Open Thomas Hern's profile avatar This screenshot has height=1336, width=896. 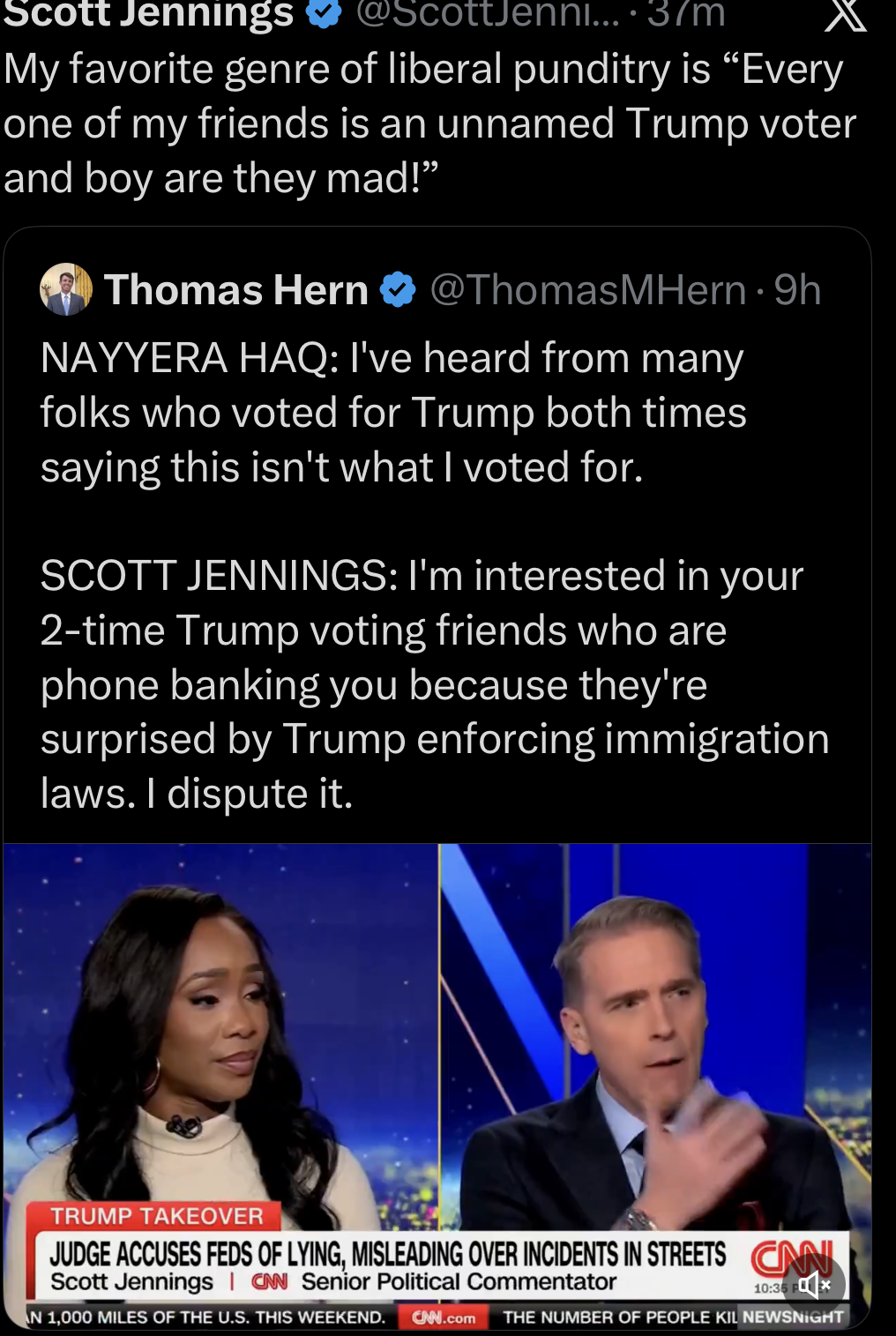[66, 290]
